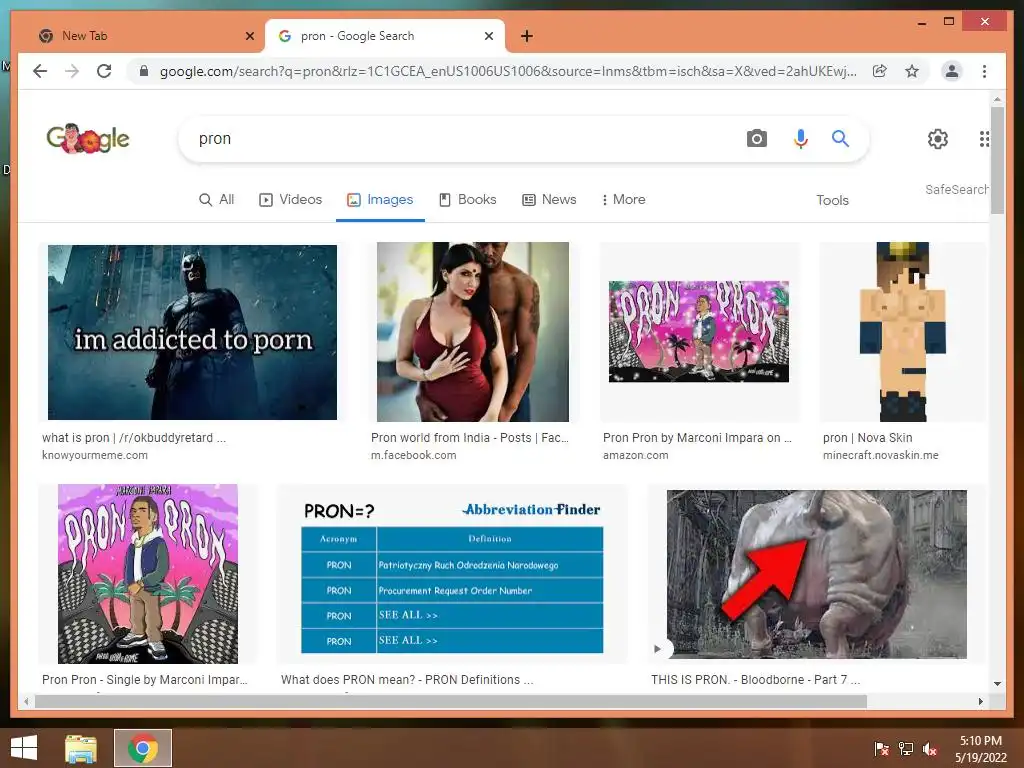Open the Google apps grid icon

pyautogui.click(x=984, y=138)
